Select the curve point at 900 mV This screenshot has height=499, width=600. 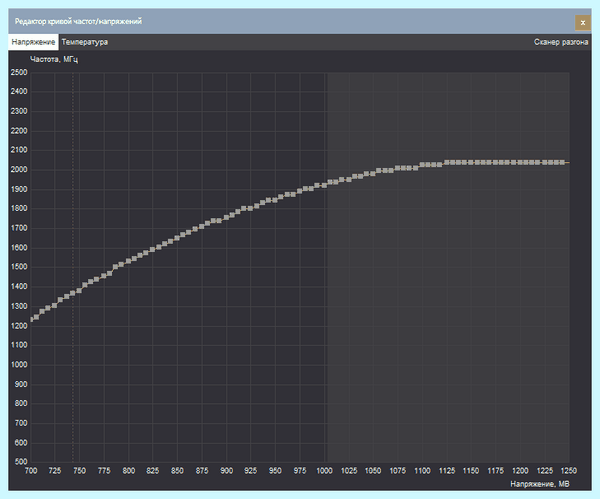[x=226, y=217]
